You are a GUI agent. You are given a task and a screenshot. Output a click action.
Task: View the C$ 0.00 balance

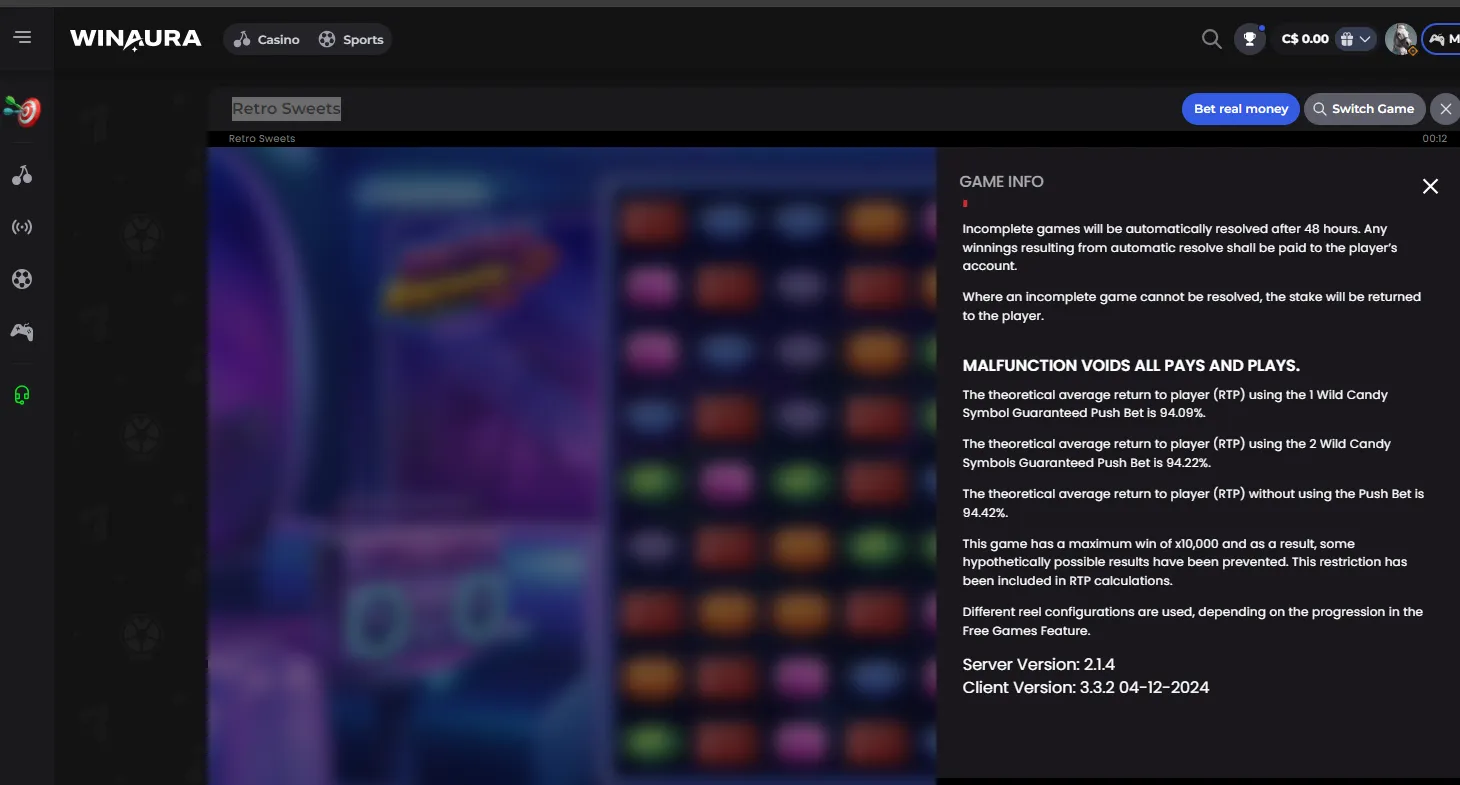(x=1305, y=39)
